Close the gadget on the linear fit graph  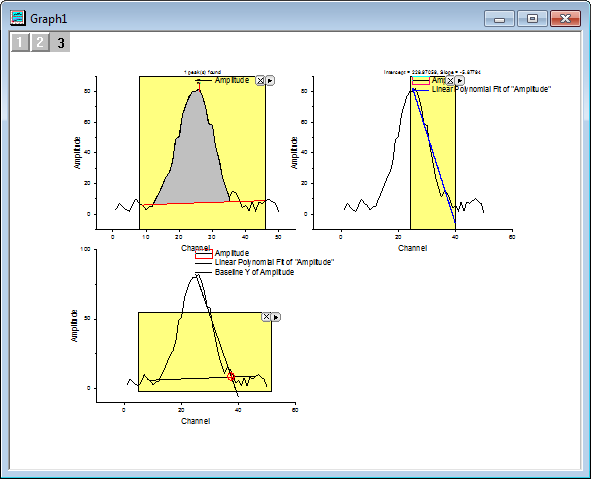point(450,80)
